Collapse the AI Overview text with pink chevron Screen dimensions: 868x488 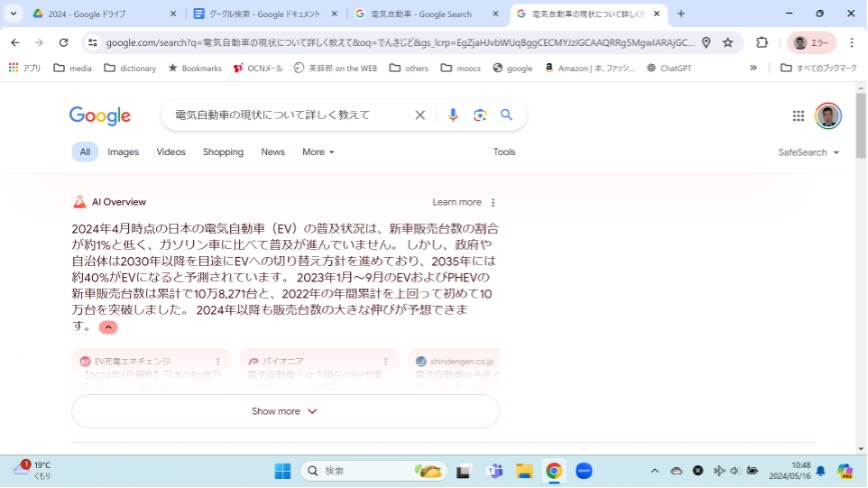click(108, 327)
